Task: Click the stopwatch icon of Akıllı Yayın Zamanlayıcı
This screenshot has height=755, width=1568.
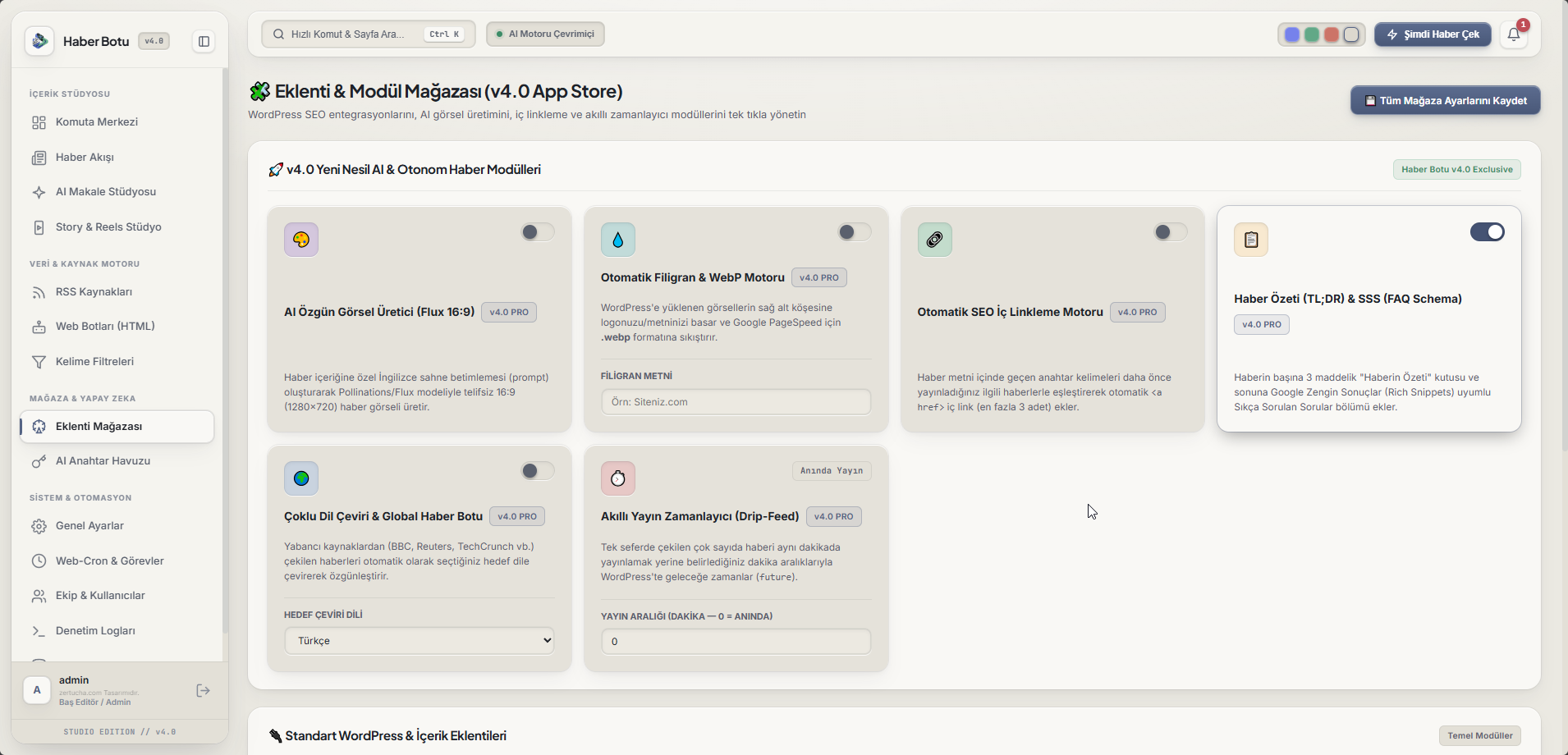Action: (618, 478)
